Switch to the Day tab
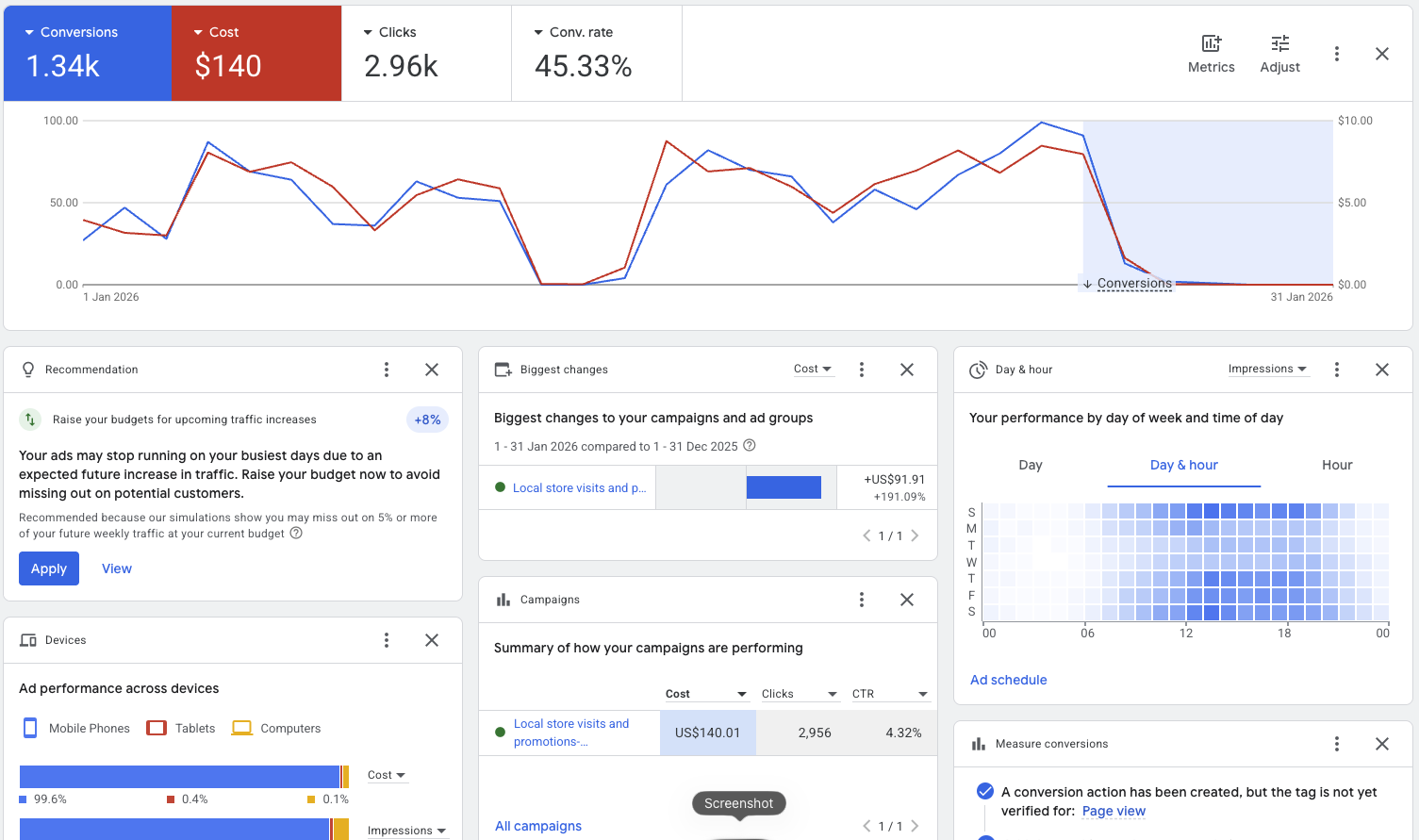Viewport: 1419px width, 840px height. coord(1031,465)
